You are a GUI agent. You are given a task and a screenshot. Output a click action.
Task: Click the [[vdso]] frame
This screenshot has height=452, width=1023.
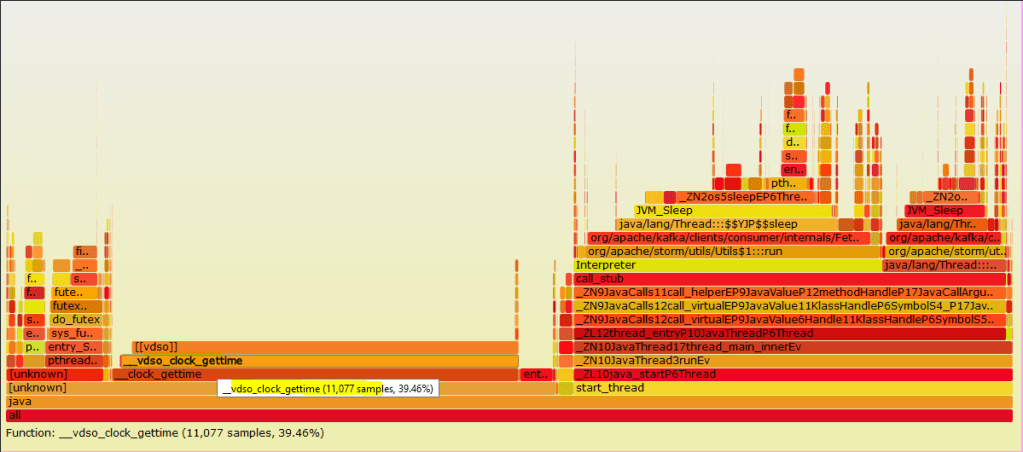pyautogui.click(x=324, y=347)
